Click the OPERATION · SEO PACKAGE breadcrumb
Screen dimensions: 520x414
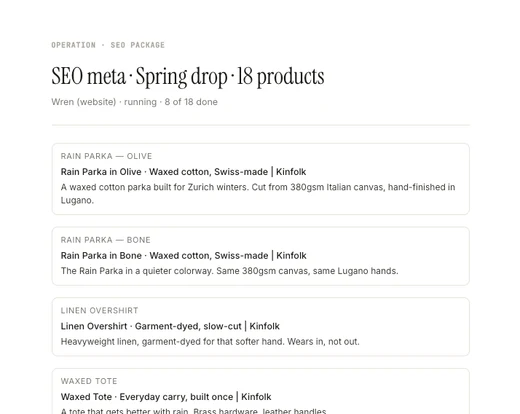[x=108, y=45]
